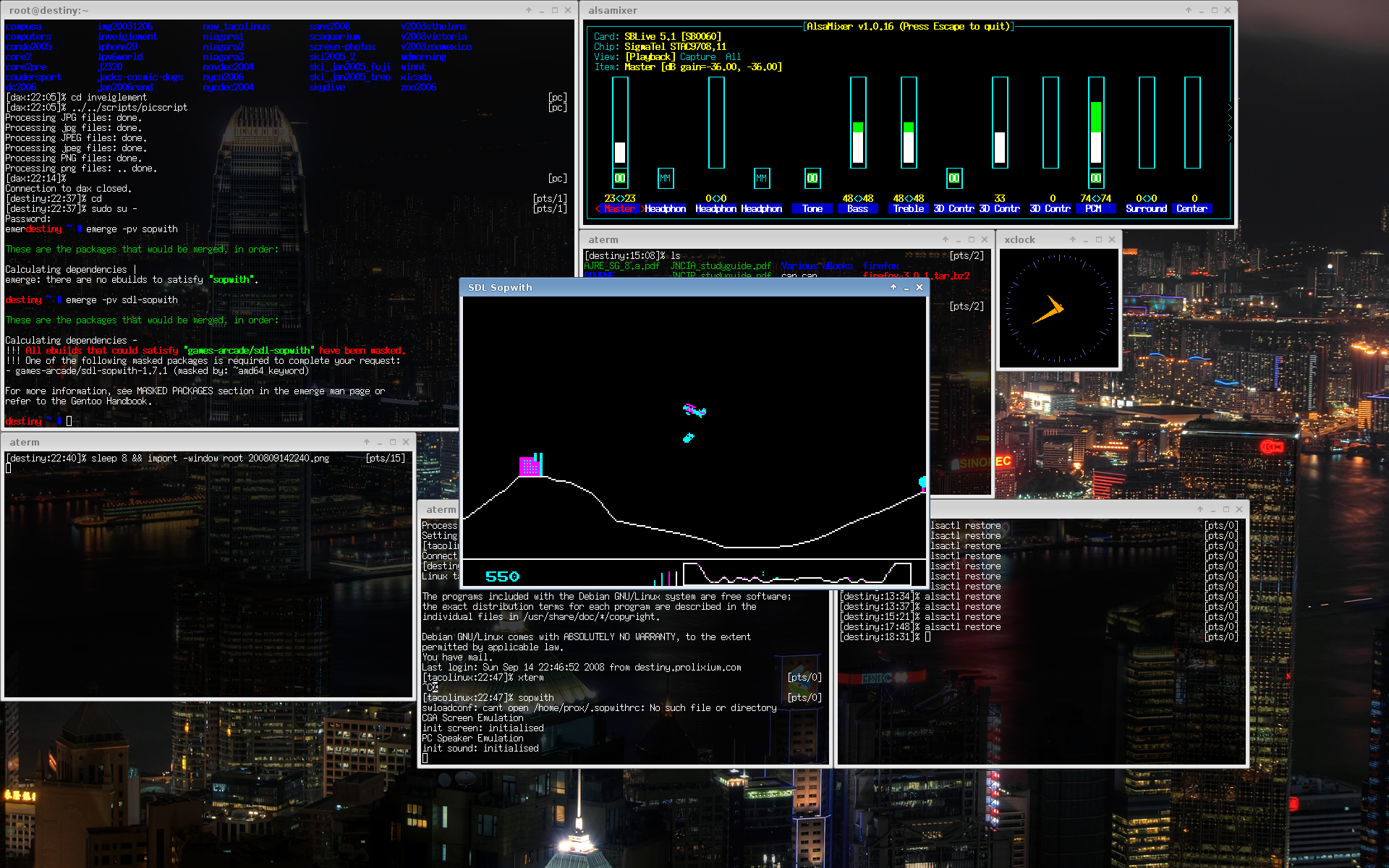Roll up the alsamixer window with its arrow icon
The height and width of the screenshot is (868, 1389).
1189,10
